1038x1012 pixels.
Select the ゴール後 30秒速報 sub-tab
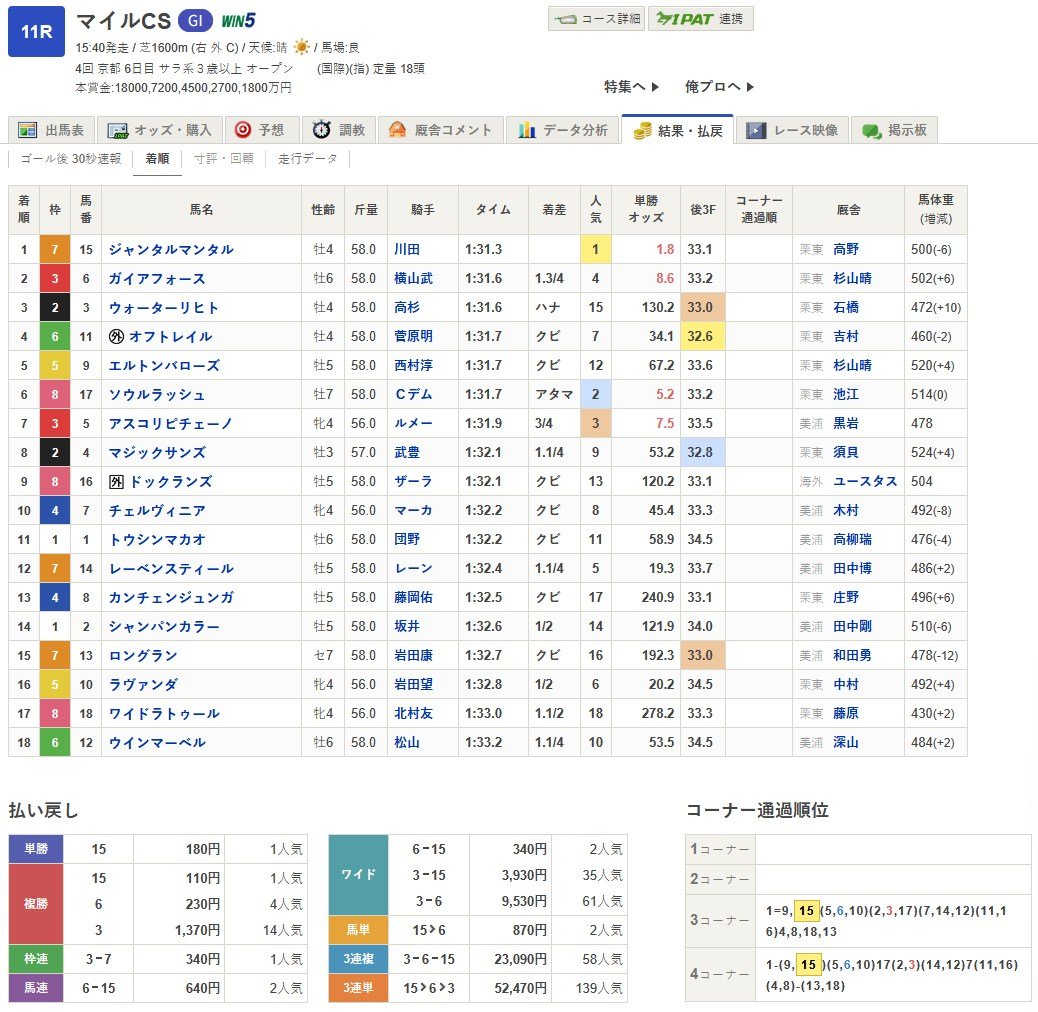[x=70, y=158]
